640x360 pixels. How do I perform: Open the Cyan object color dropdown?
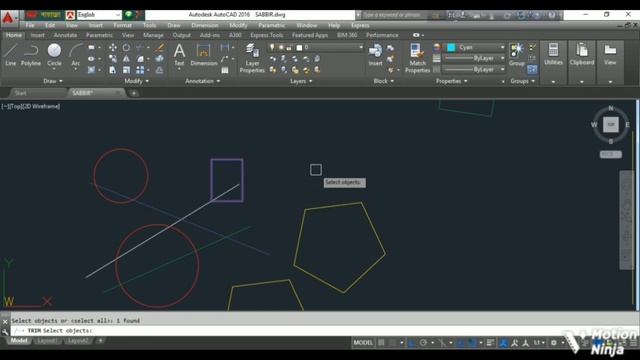[x=475, y=47]
